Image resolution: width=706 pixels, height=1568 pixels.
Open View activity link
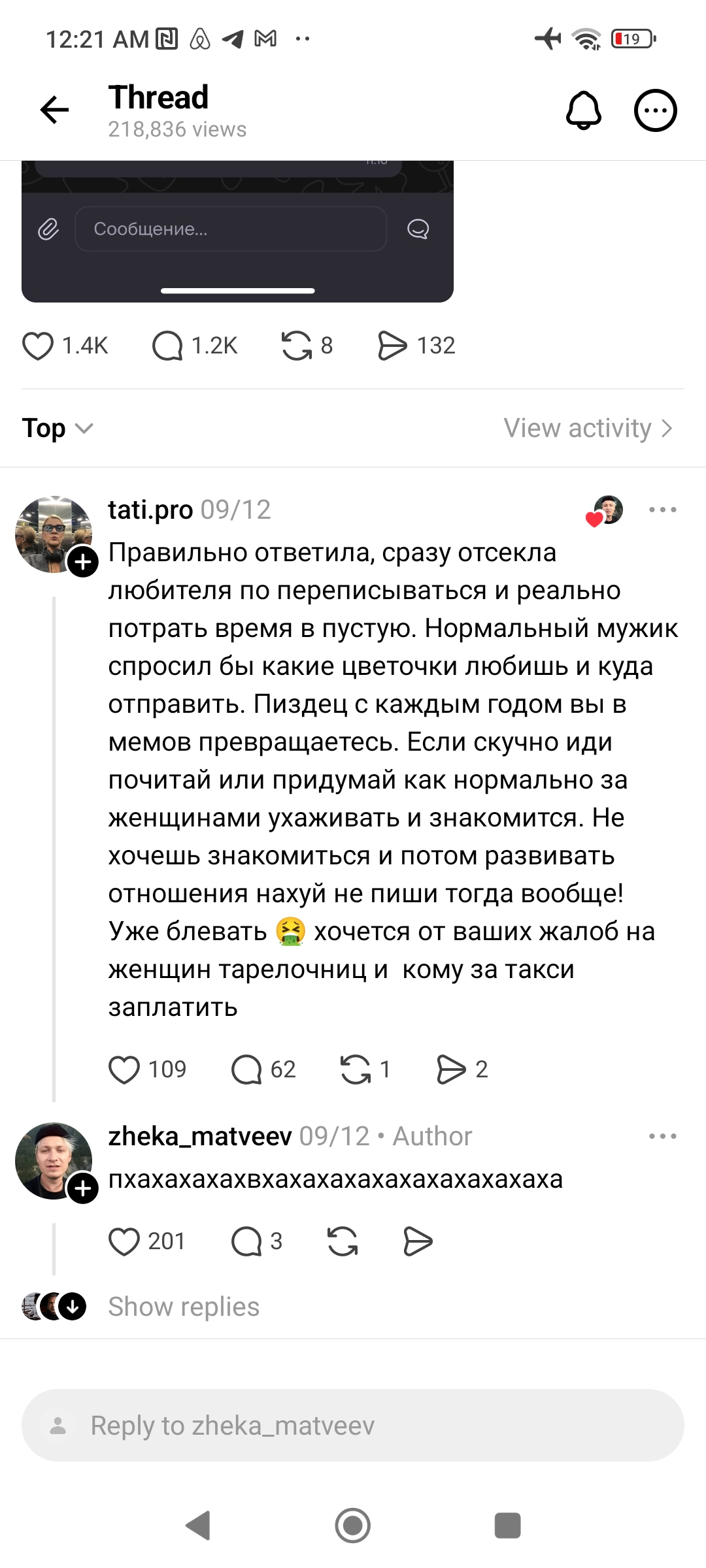pyautogui.click(x=587, y=429)
